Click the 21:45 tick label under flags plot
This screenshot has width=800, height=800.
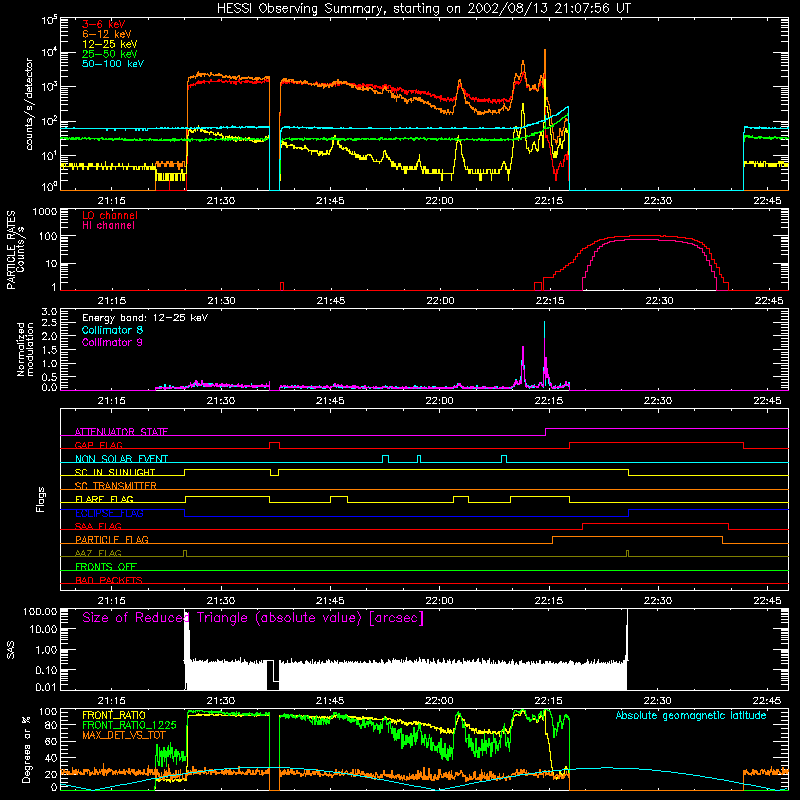coord(330,601)
